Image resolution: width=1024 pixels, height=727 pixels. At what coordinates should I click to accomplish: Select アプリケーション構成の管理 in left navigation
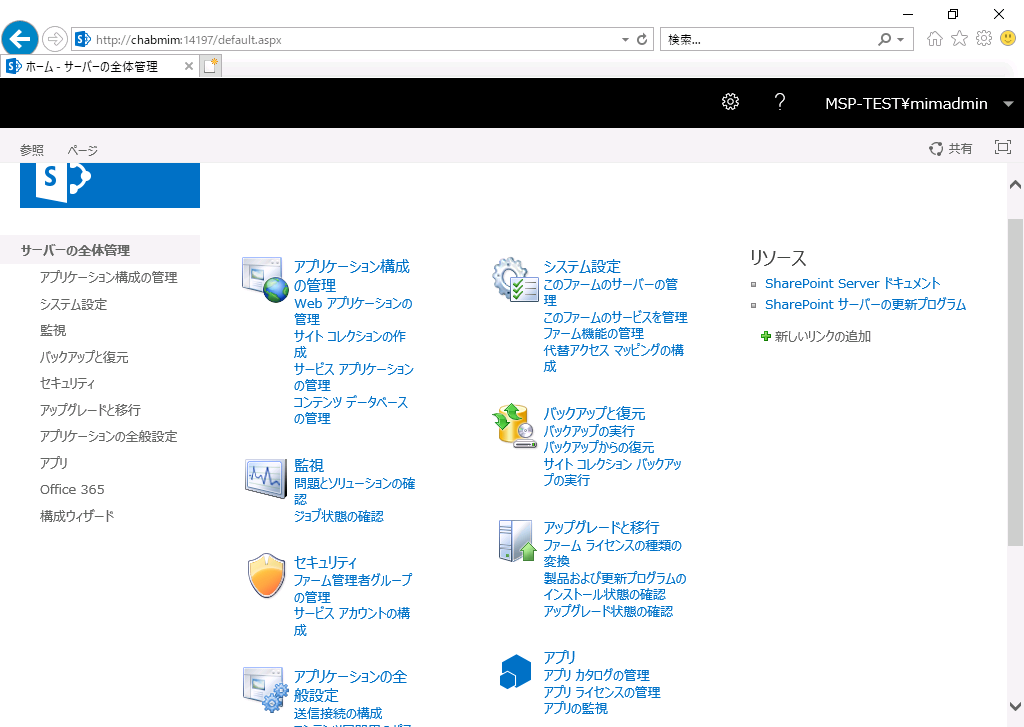[108, 277]
